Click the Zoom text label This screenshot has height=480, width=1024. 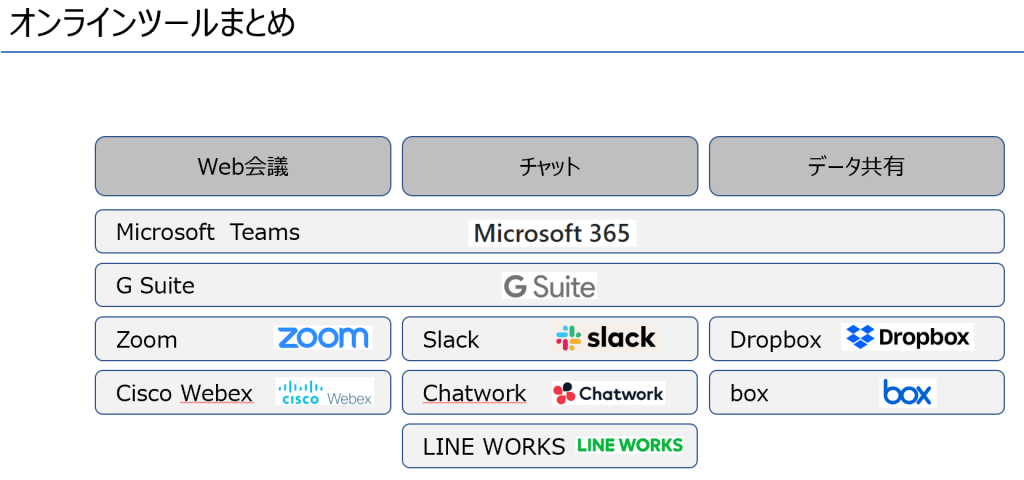[146, 340]
